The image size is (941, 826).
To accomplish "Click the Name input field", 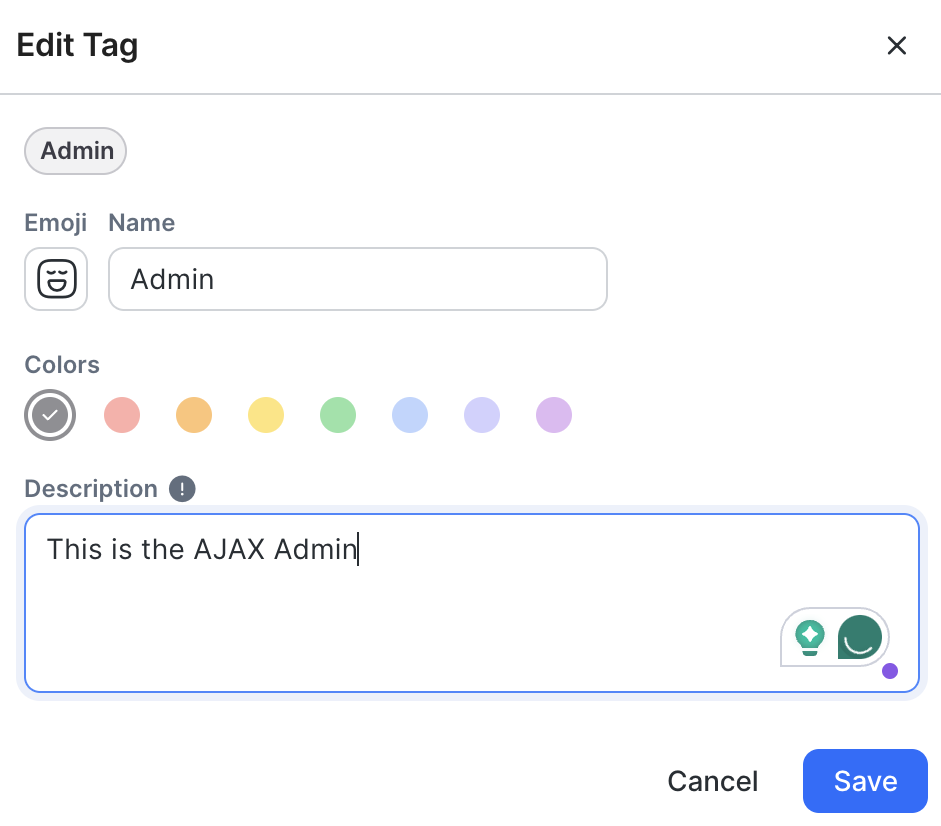I will 357,279.
